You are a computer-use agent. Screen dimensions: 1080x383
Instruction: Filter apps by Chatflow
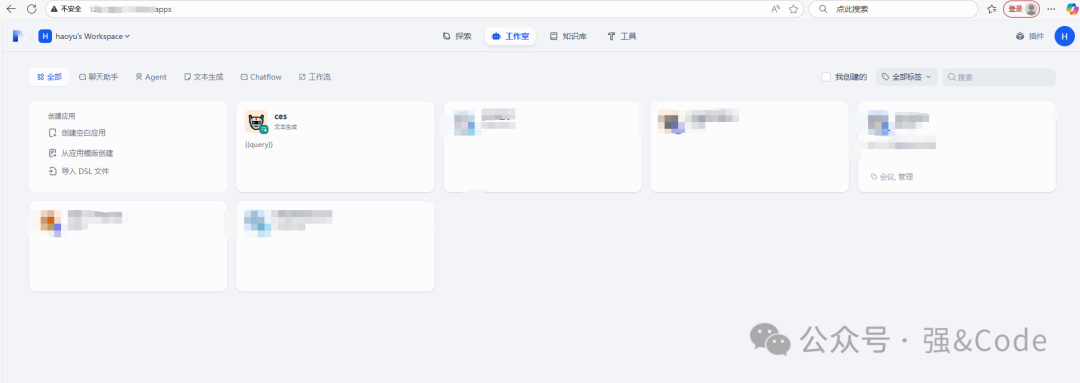(261, 77)
